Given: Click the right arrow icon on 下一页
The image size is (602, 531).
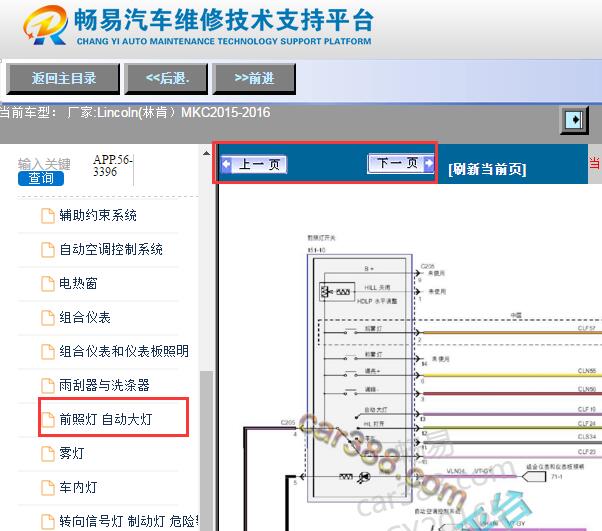Looking at the screenshot, I should [429, 164].
